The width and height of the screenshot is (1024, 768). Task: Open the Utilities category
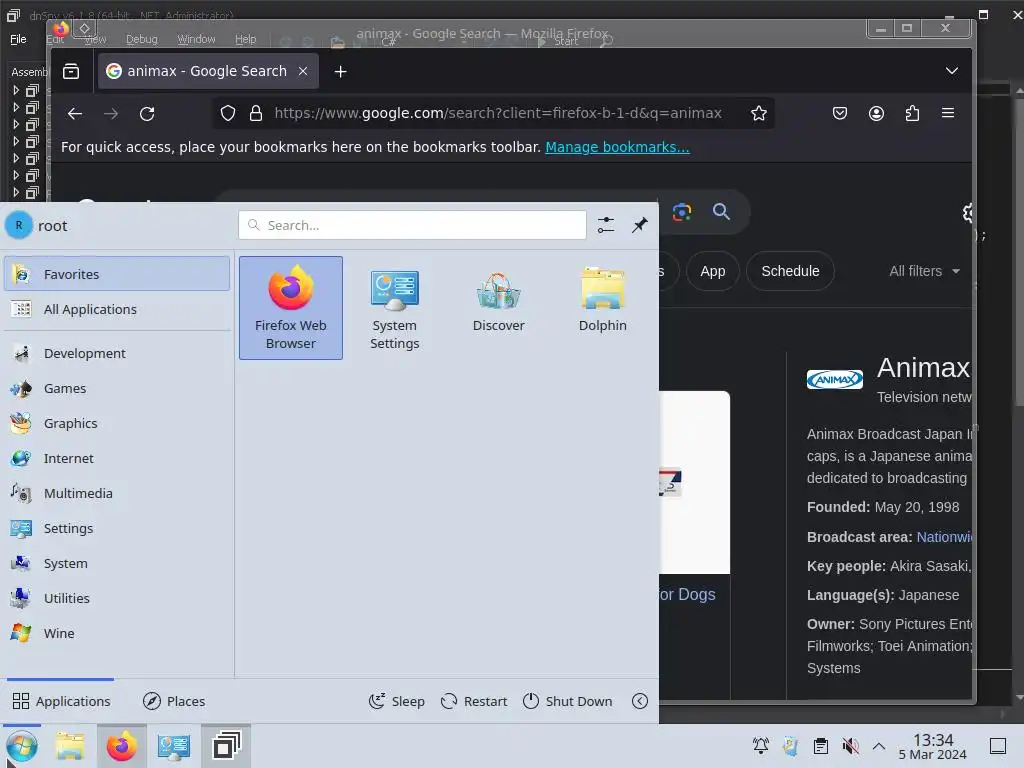point(117,598)
